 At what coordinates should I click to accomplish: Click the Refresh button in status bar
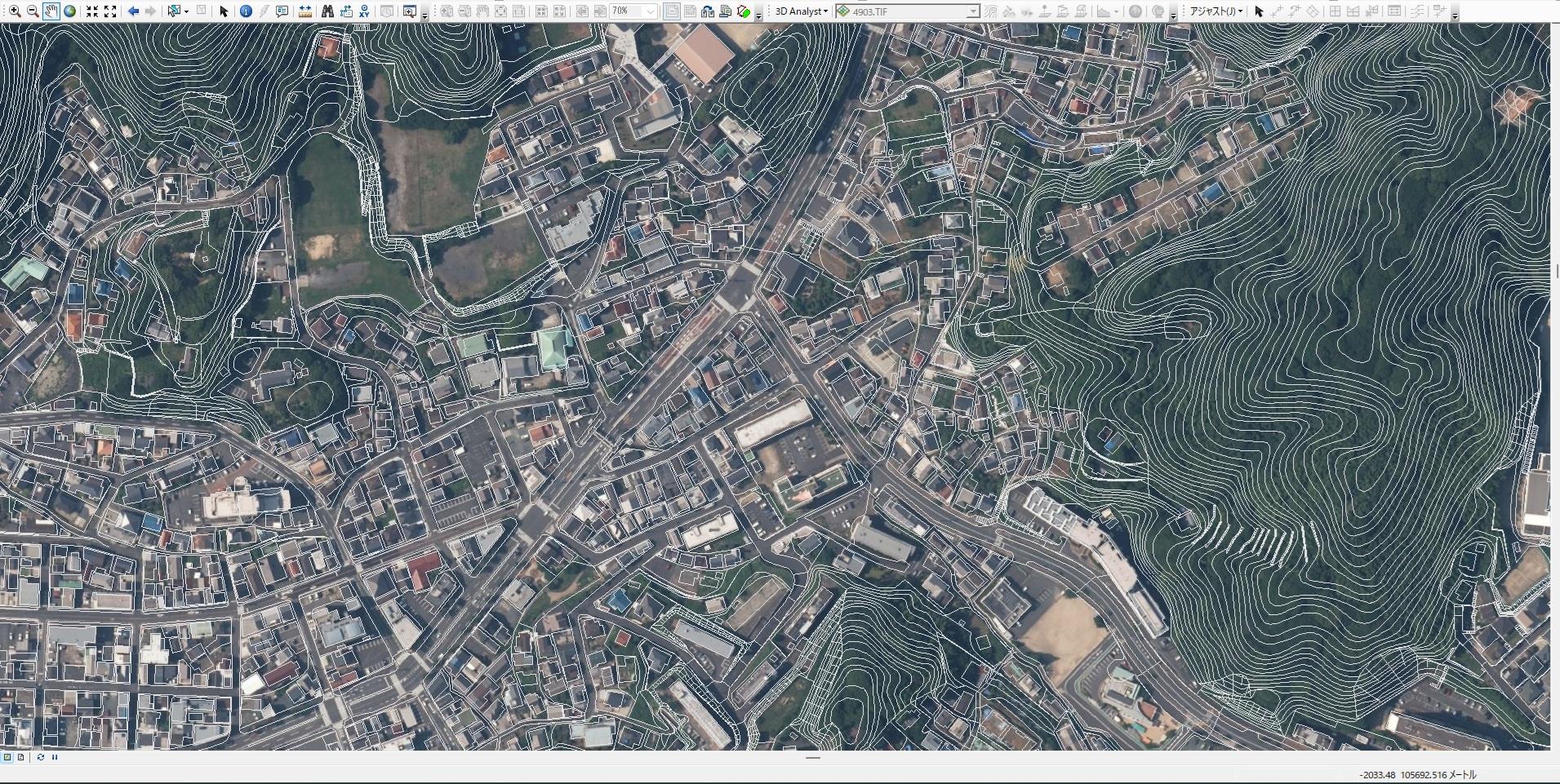pyautogui.click(x=40, y=757)
